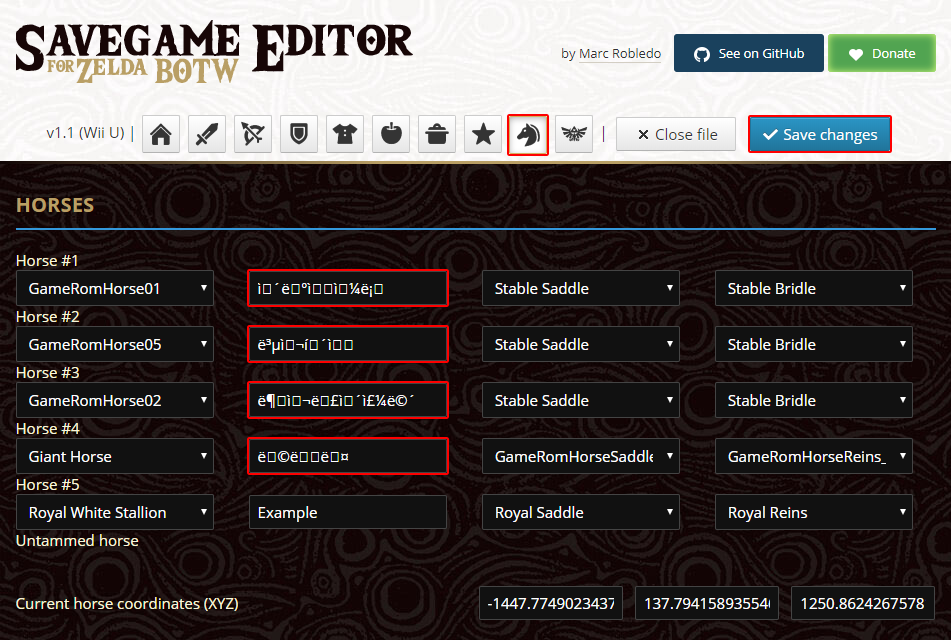951x640 pixels.
Task: Click the Horse #5 label
Action: coord(47,485)
